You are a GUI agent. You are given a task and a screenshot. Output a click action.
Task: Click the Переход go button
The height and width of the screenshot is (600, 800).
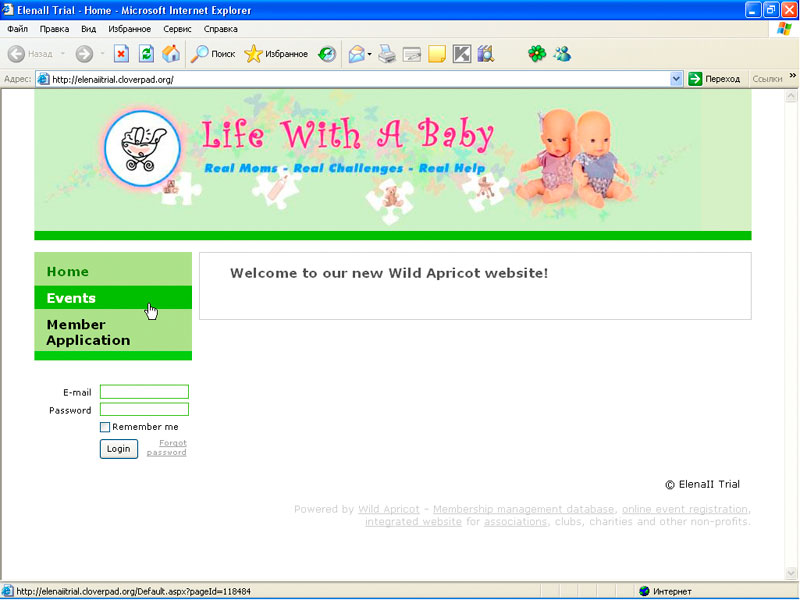pos(714,79)
